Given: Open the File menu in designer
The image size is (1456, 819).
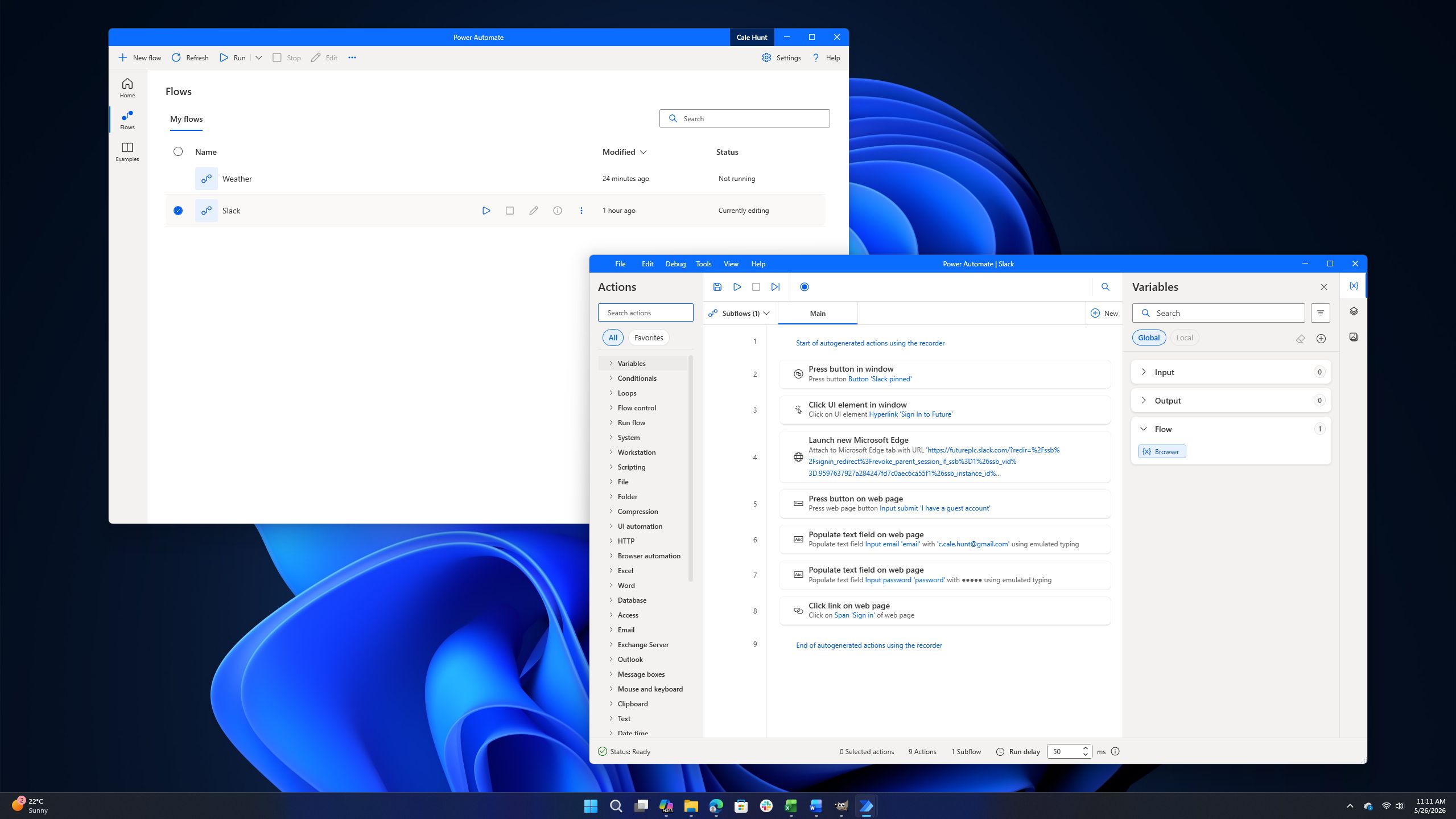Looking at the screenshot, I should click(620, 264).
